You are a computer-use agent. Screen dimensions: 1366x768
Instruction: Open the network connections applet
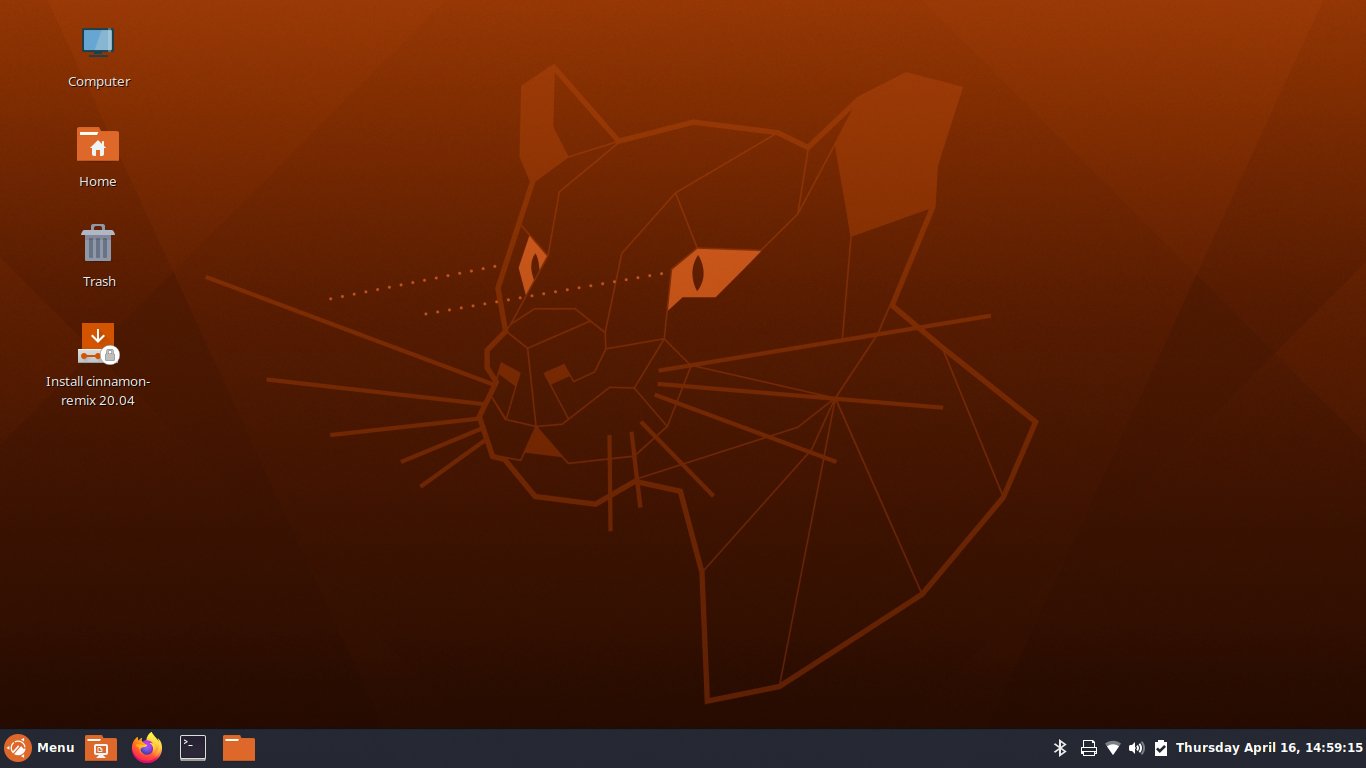coord(1113,748)
